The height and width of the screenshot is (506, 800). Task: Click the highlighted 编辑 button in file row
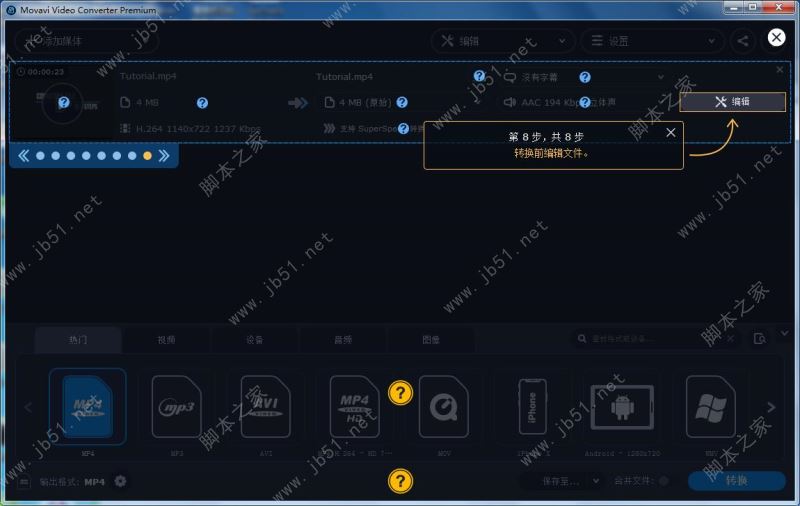pos(733,102)
